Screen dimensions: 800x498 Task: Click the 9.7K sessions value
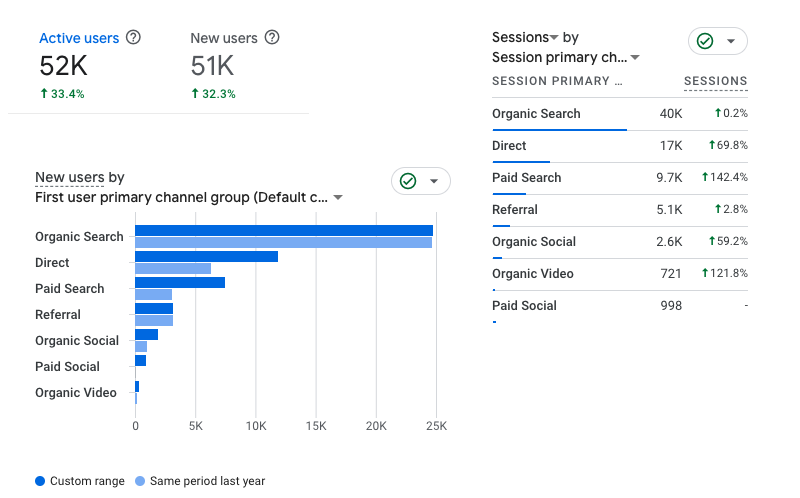coord(669,178)
